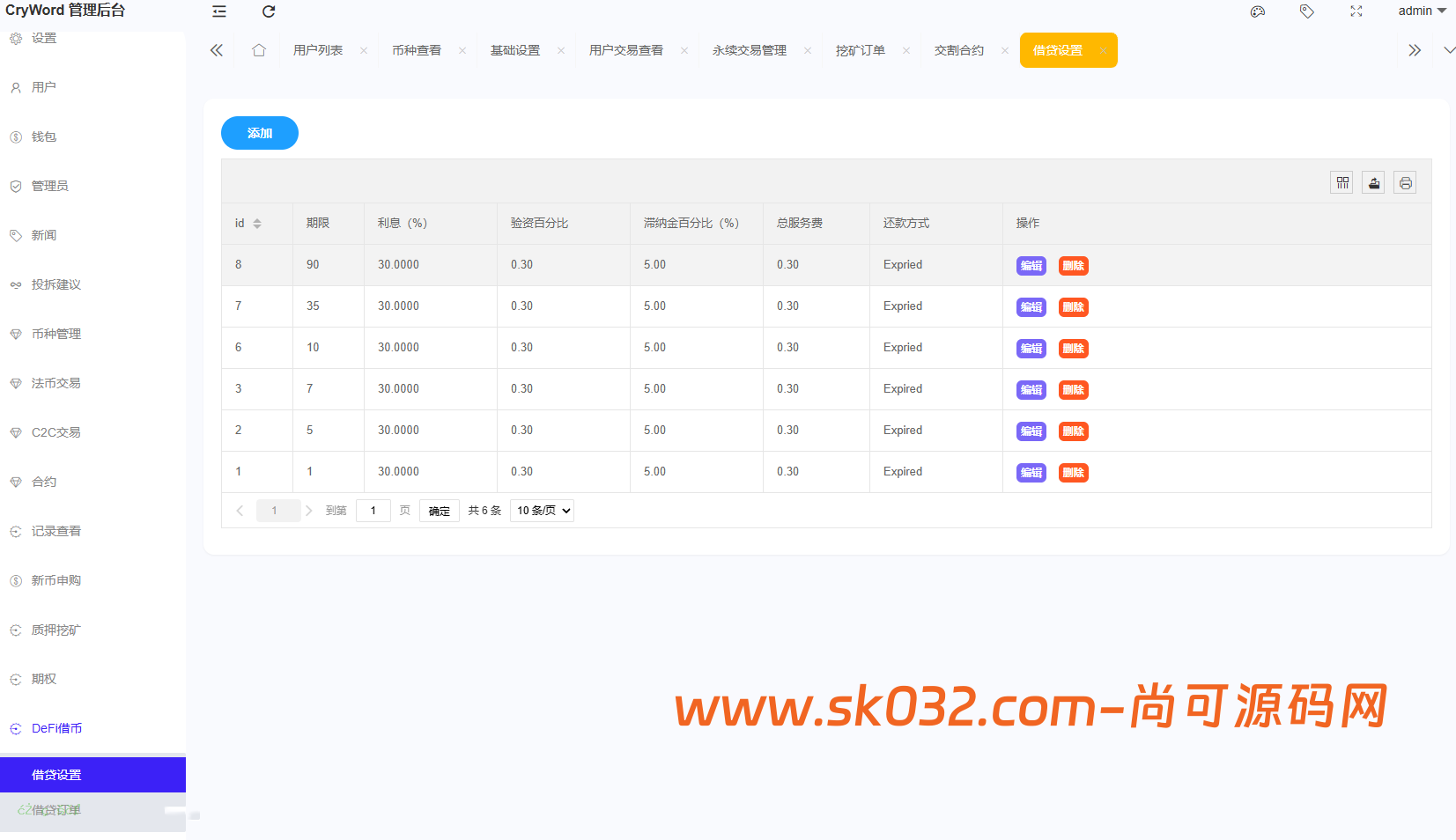
Task: Expand the tab operations dropdown arrow
Action: click(x=1449, y=50)
